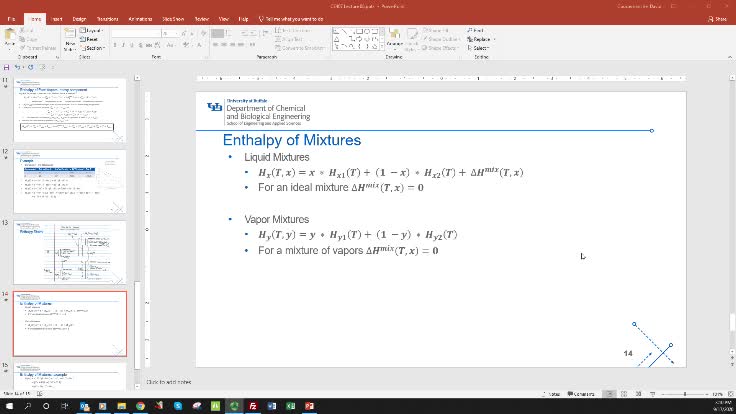This screenshot has height=414, width=736.
Task: Toggle the Comments pane in status bar
Action: (582, 393)
